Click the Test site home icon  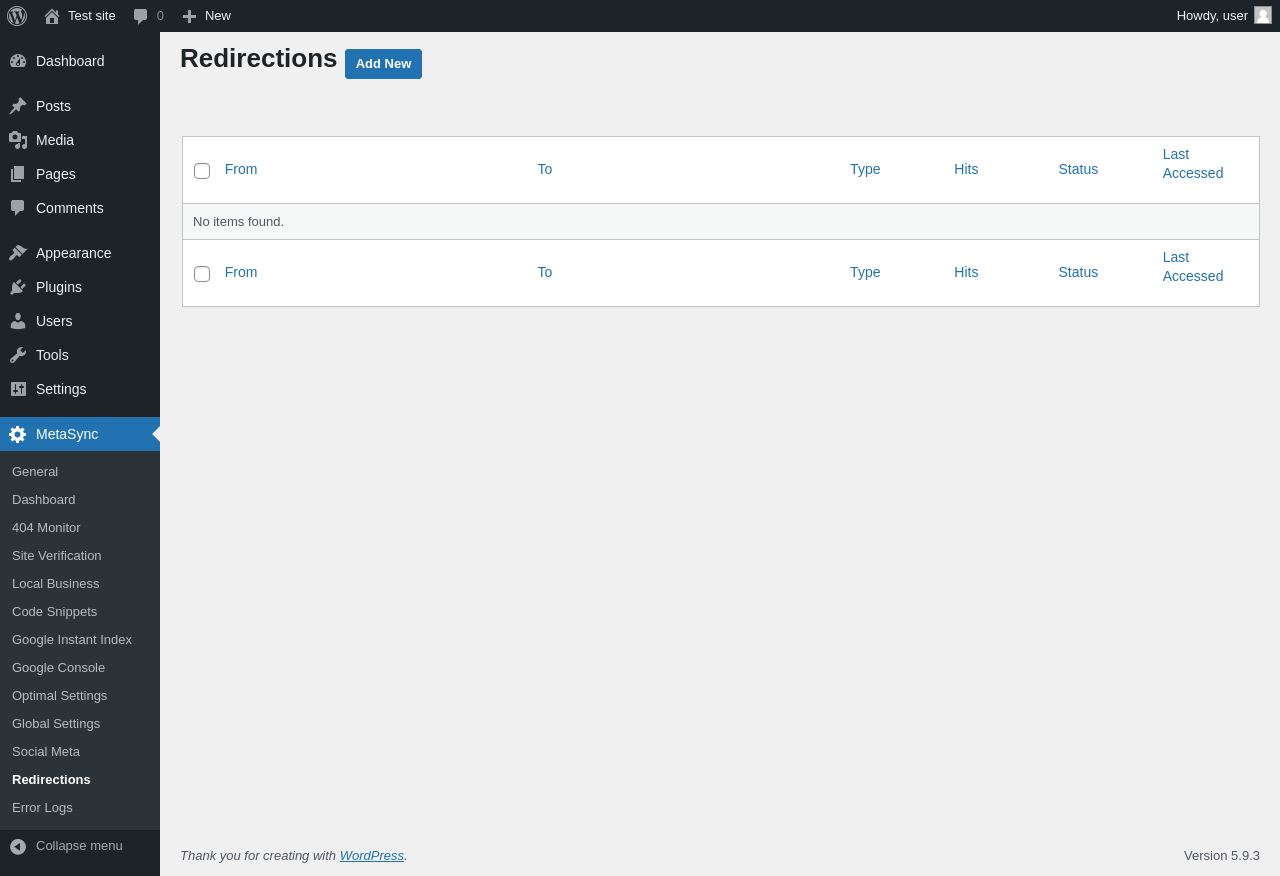click(x=52, y=16)
